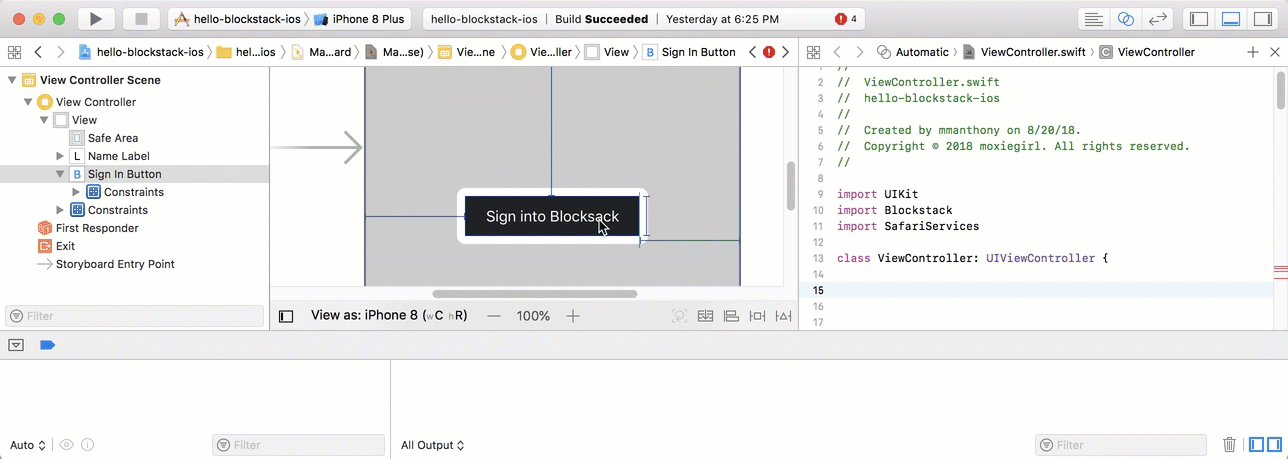Screen dimensions: 1288x459
Task: Add an assistant editor with plus icon
Action: pyautogui.click(x=1253, y=52)
